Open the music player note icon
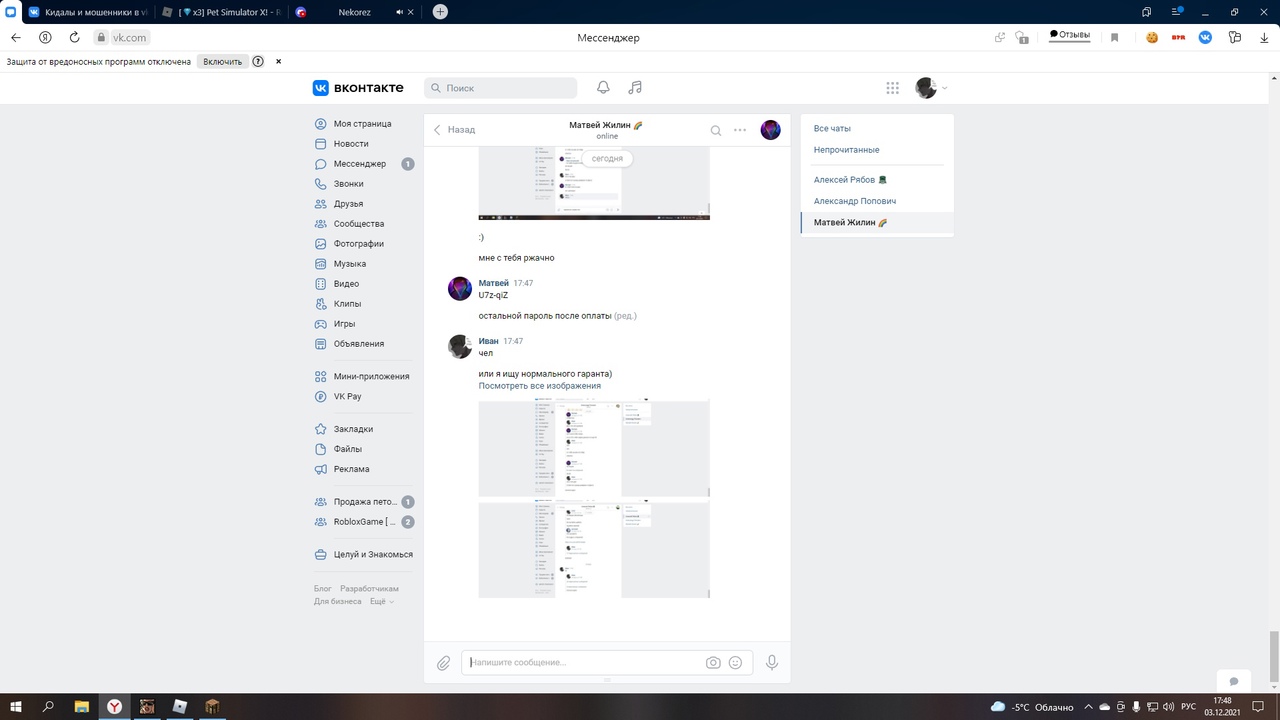The image size is (1280, 720). click(635, 88)
